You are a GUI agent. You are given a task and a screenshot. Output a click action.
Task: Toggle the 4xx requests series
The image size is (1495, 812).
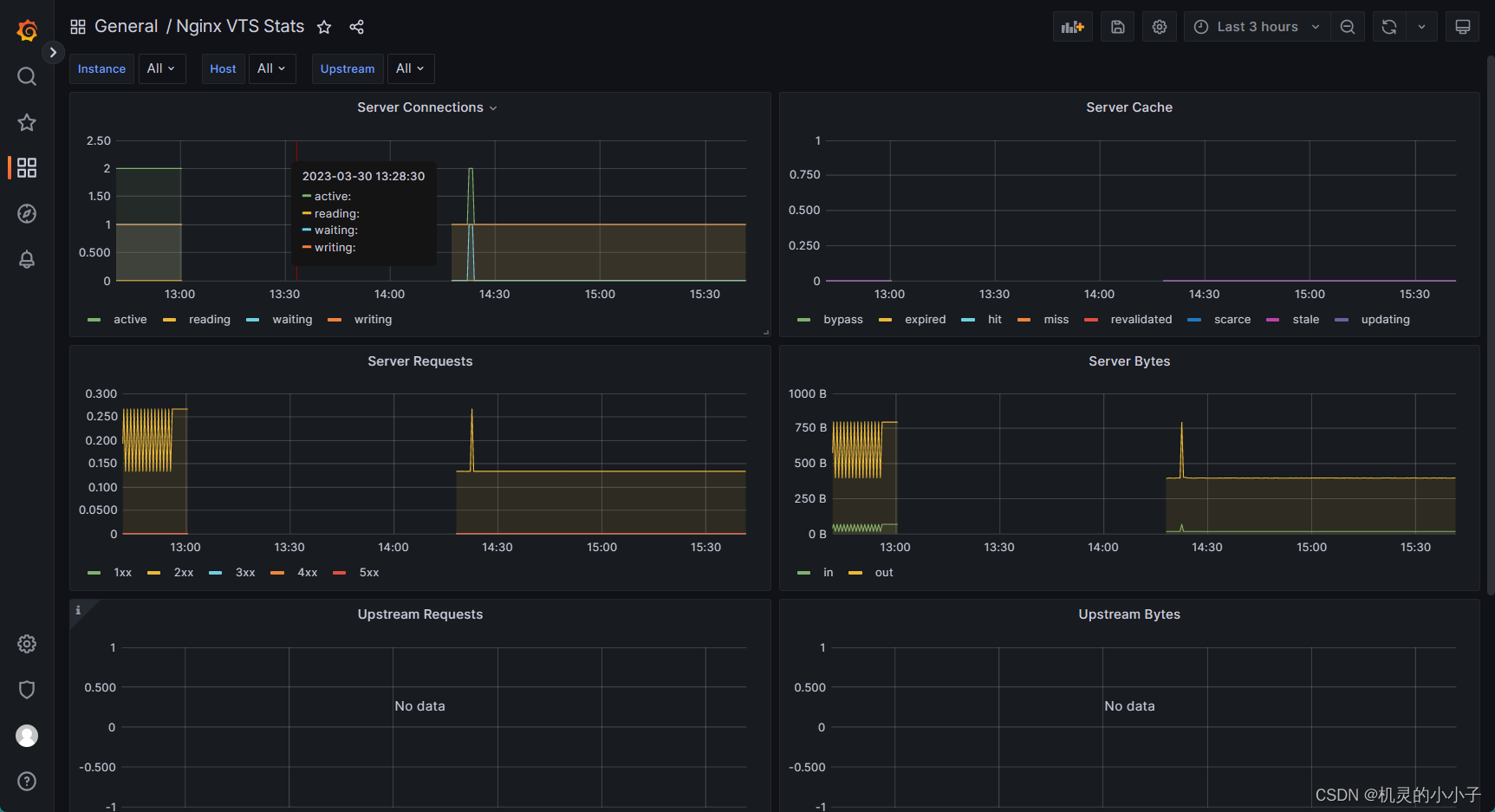point(308,573)
